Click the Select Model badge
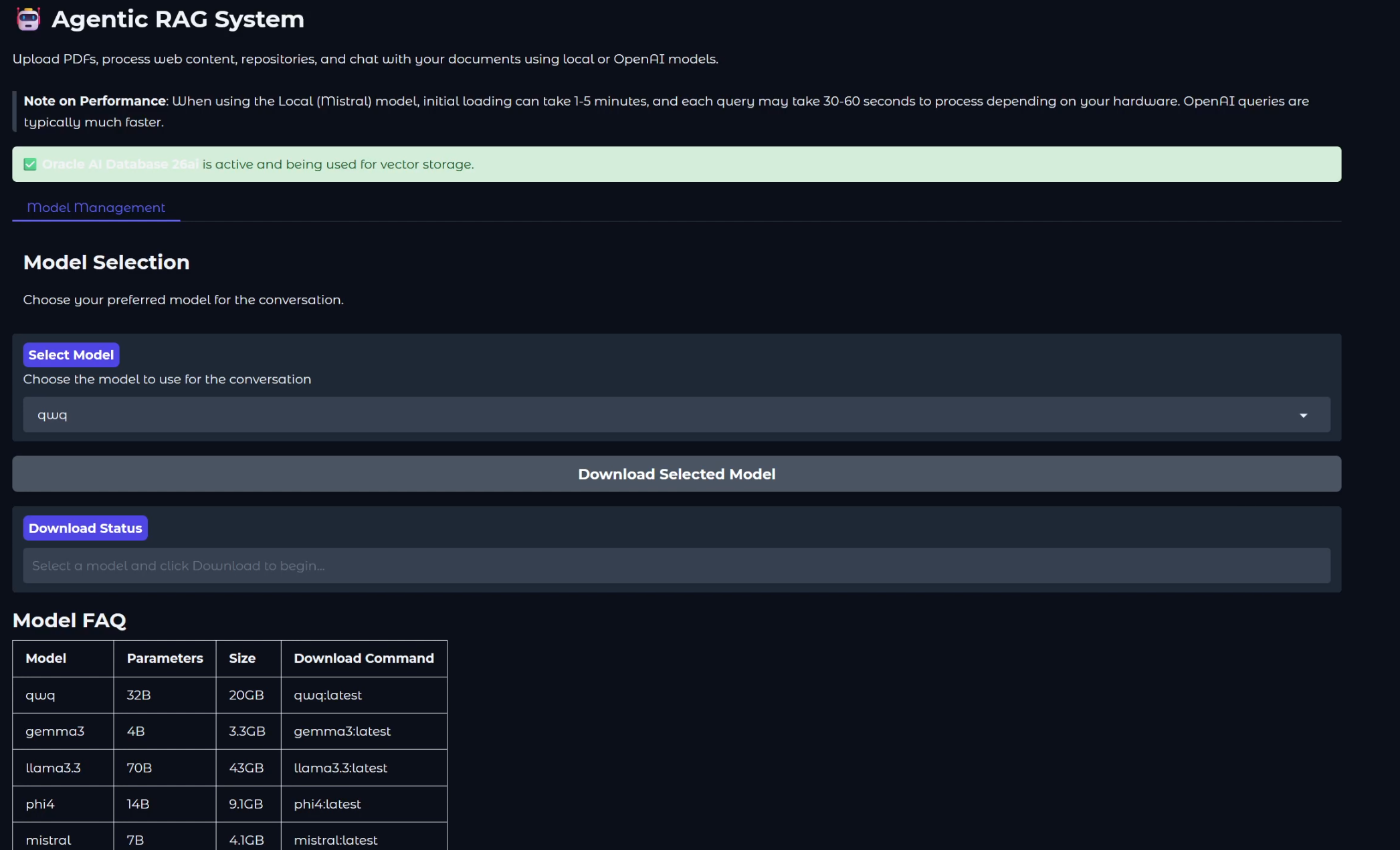Image resolution: width=1400 pixels, height=850 pixels. pyautogui.click(x=71, y=354)
